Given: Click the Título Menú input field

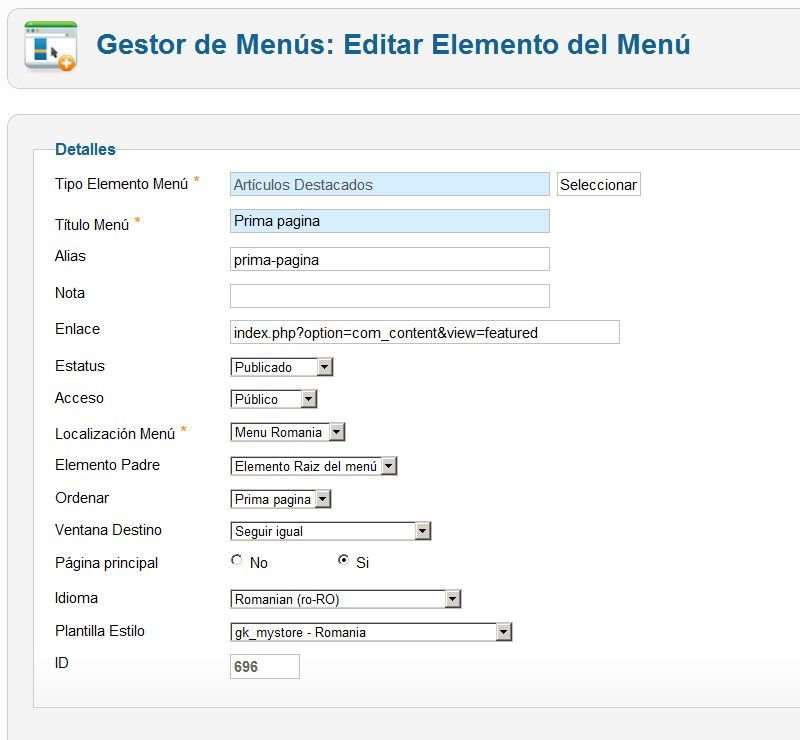Looking at the screenshot, I should click(x=390, y=221).
